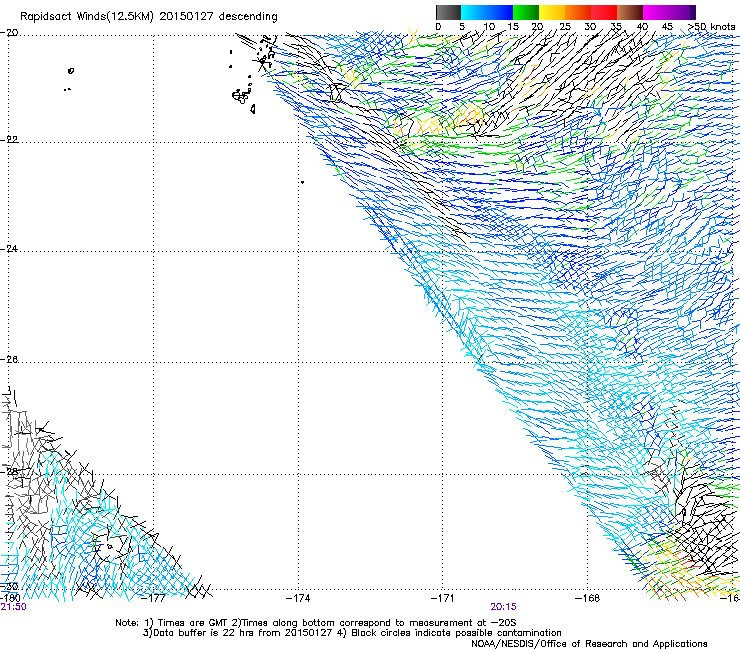The height and width of the screenshot is (650, 740).
Task: Pick the brown 35-40 knots legend swatch
Action: point(630,12)
